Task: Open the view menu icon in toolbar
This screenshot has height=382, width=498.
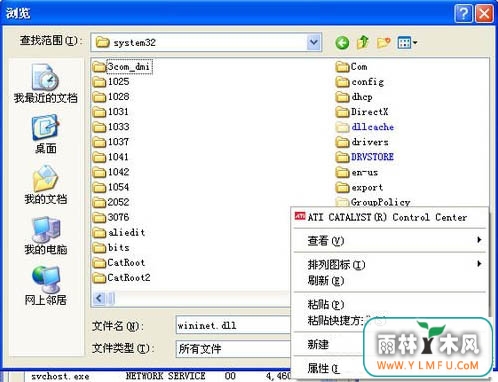Action: (x=407, y=43)
